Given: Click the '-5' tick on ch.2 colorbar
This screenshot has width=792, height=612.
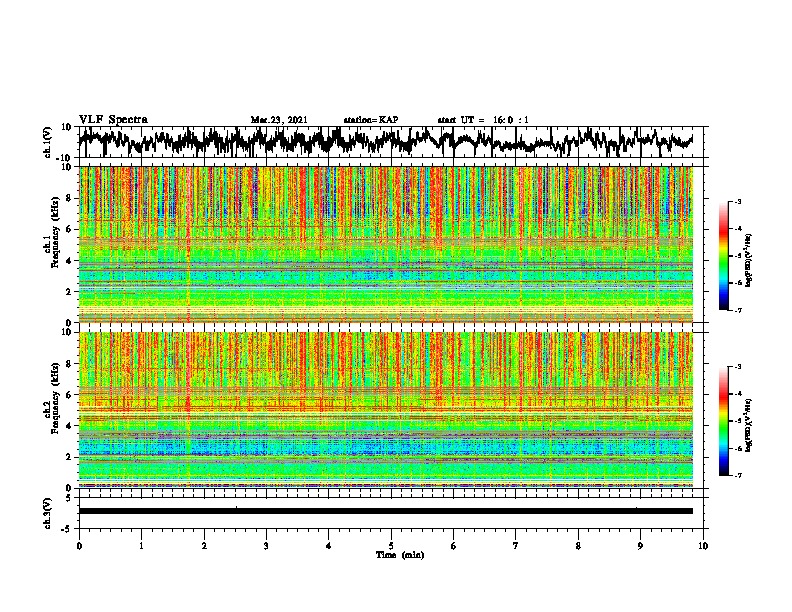Looking at the screenshot, I should coord(737,421).
